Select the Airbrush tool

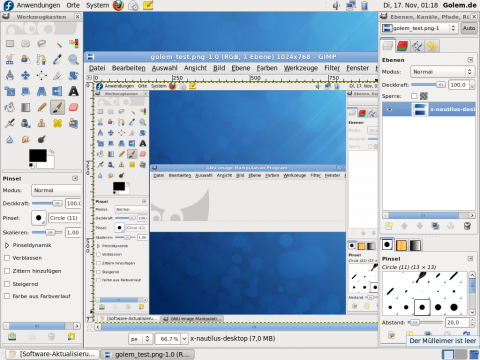point(10,123)
